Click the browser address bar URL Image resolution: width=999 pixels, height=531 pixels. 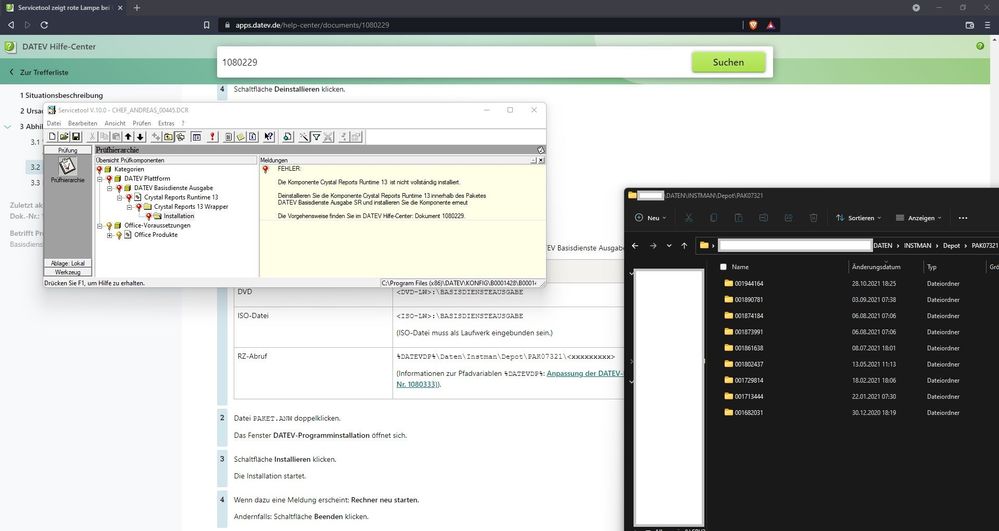click(312, 25)
